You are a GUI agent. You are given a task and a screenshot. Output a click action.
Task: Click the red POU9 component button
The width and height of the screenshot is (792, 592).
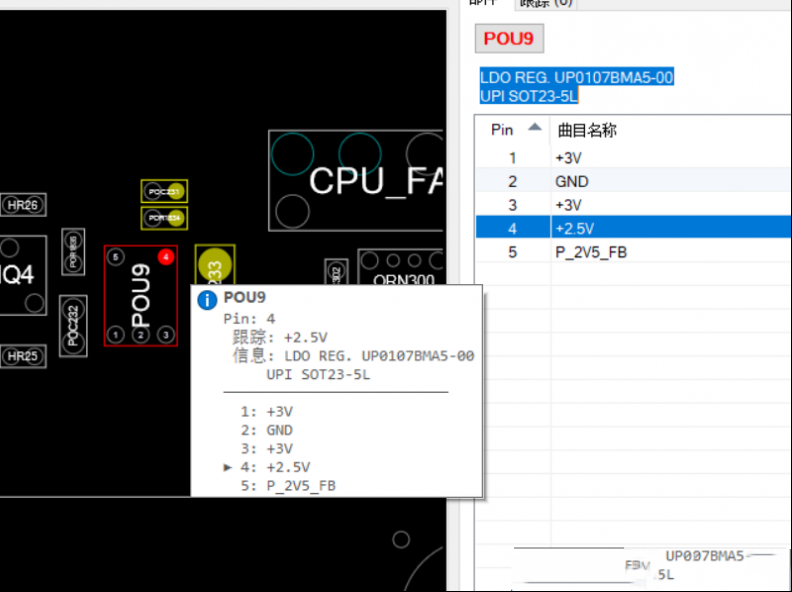(509, 38)
